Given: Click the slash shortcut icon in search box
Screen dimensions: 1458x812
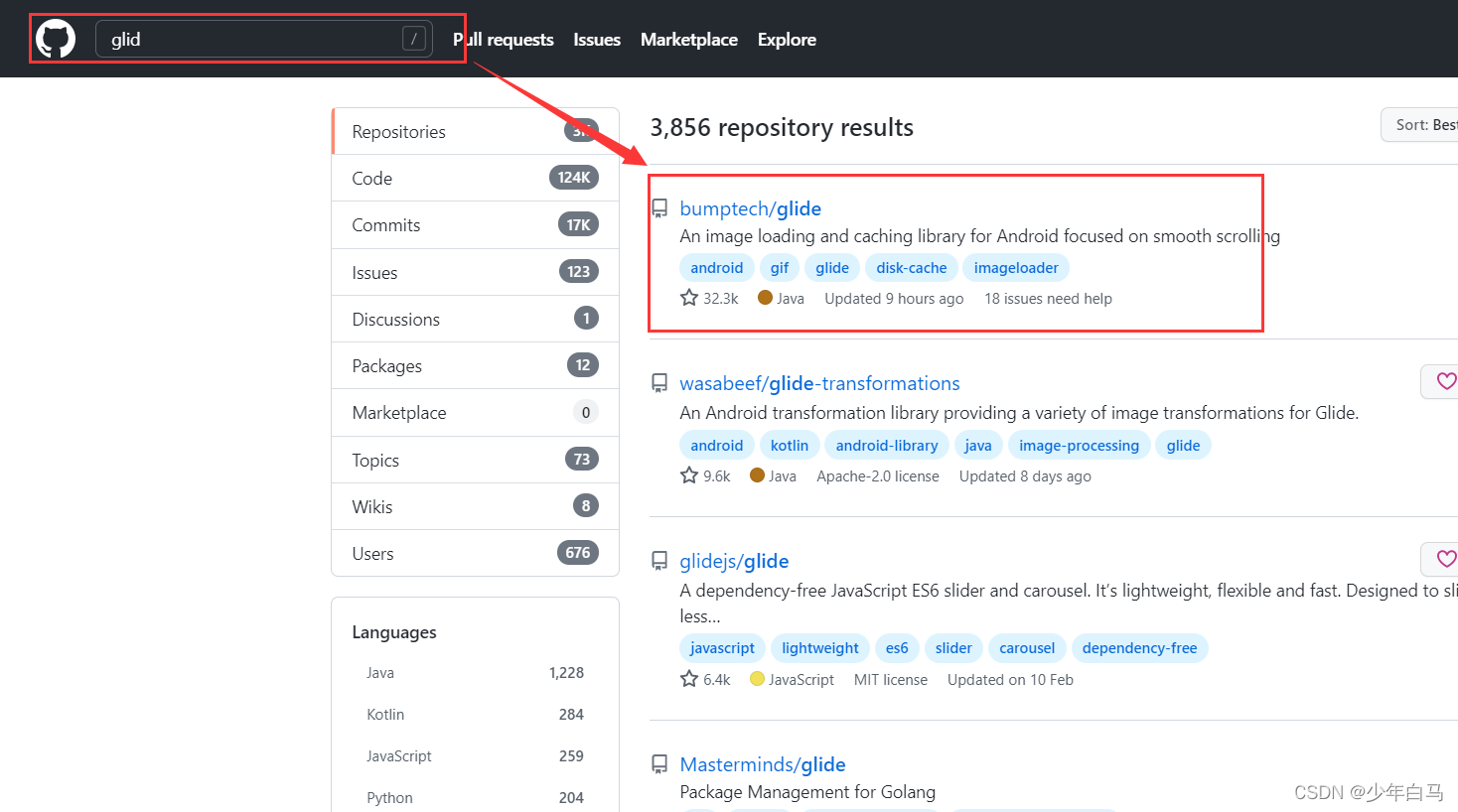Looking at the screenshot, I should pyautogui.click(x=414, y=39).
